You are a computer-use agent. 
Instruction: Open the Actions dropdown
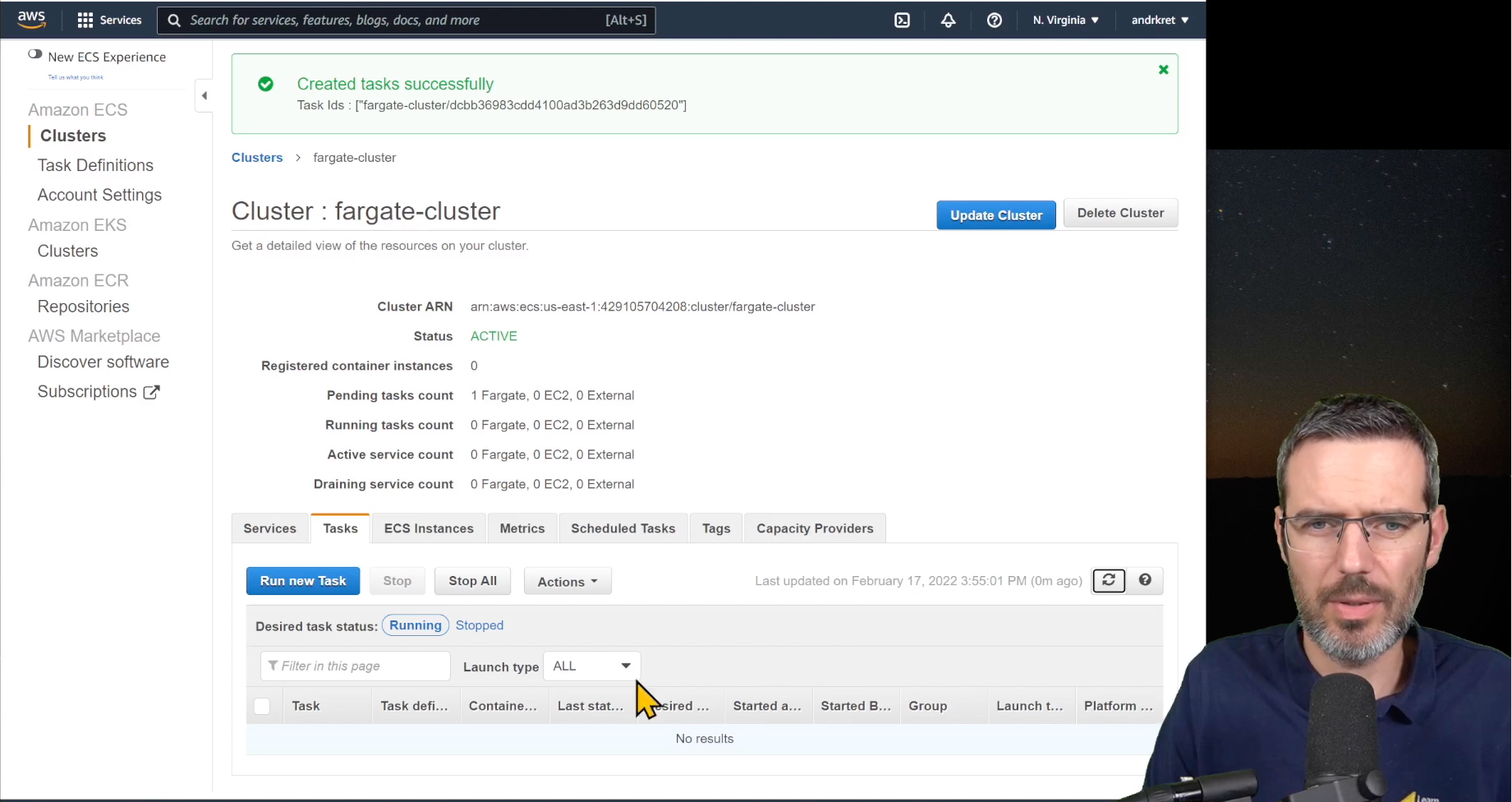[x=568, y=581]
